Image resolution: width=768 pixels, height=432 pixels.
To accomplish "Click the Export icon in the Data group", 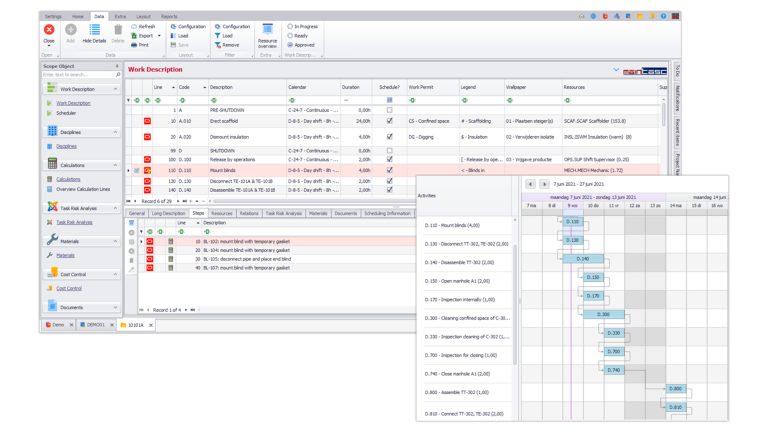I will 134,36.
